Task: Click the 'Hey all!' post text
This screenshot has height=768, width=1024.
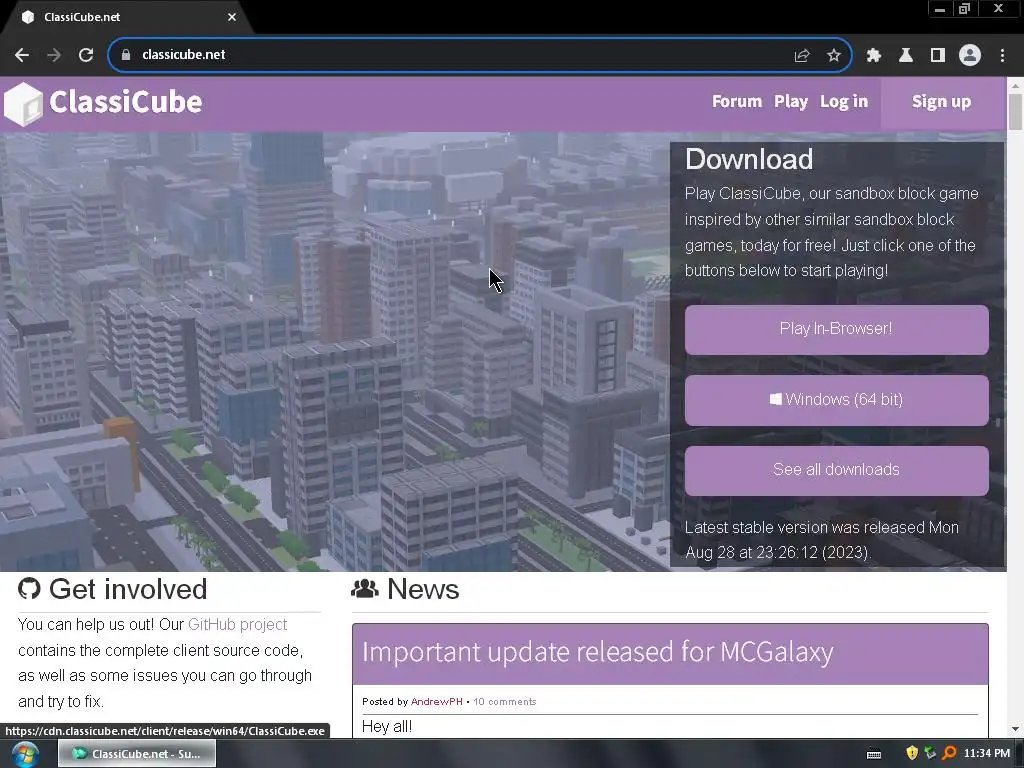Action: 387,726
